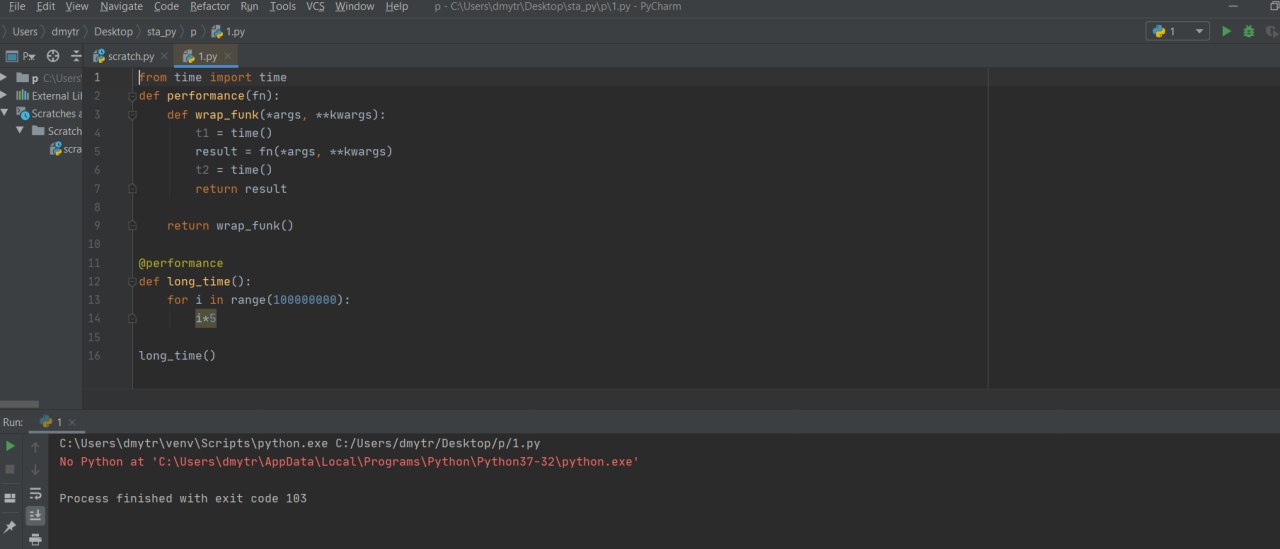Collapse the Scratches subfolder

(20, 131)
